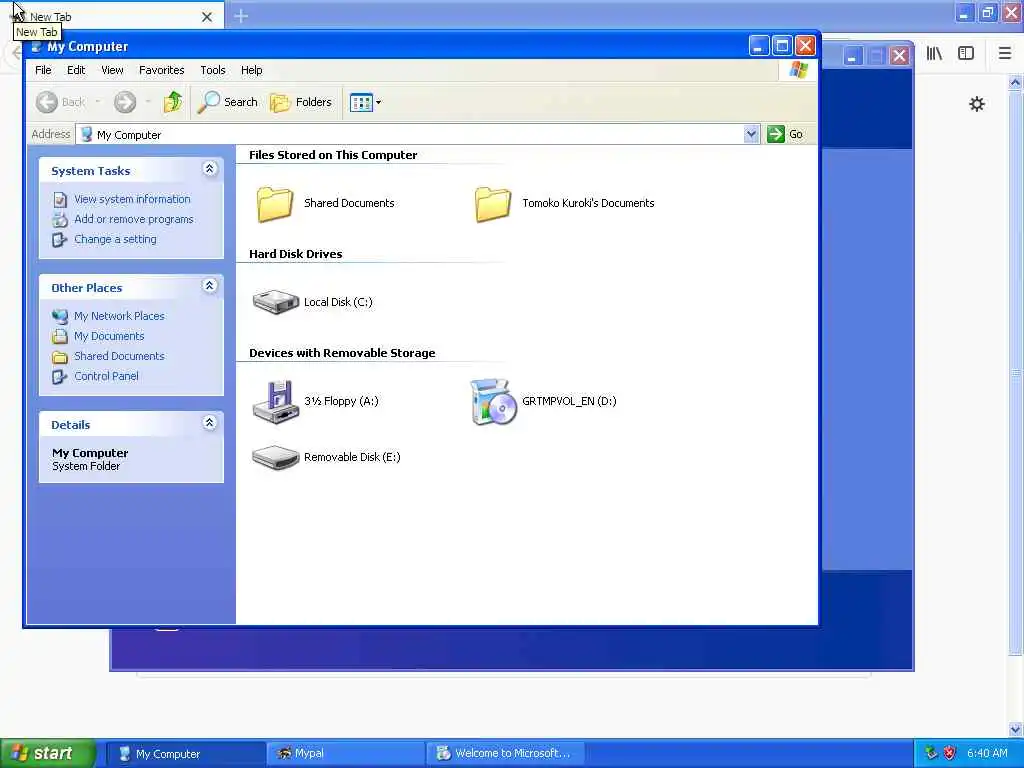Click View system information link

click(x=132, y=199)
